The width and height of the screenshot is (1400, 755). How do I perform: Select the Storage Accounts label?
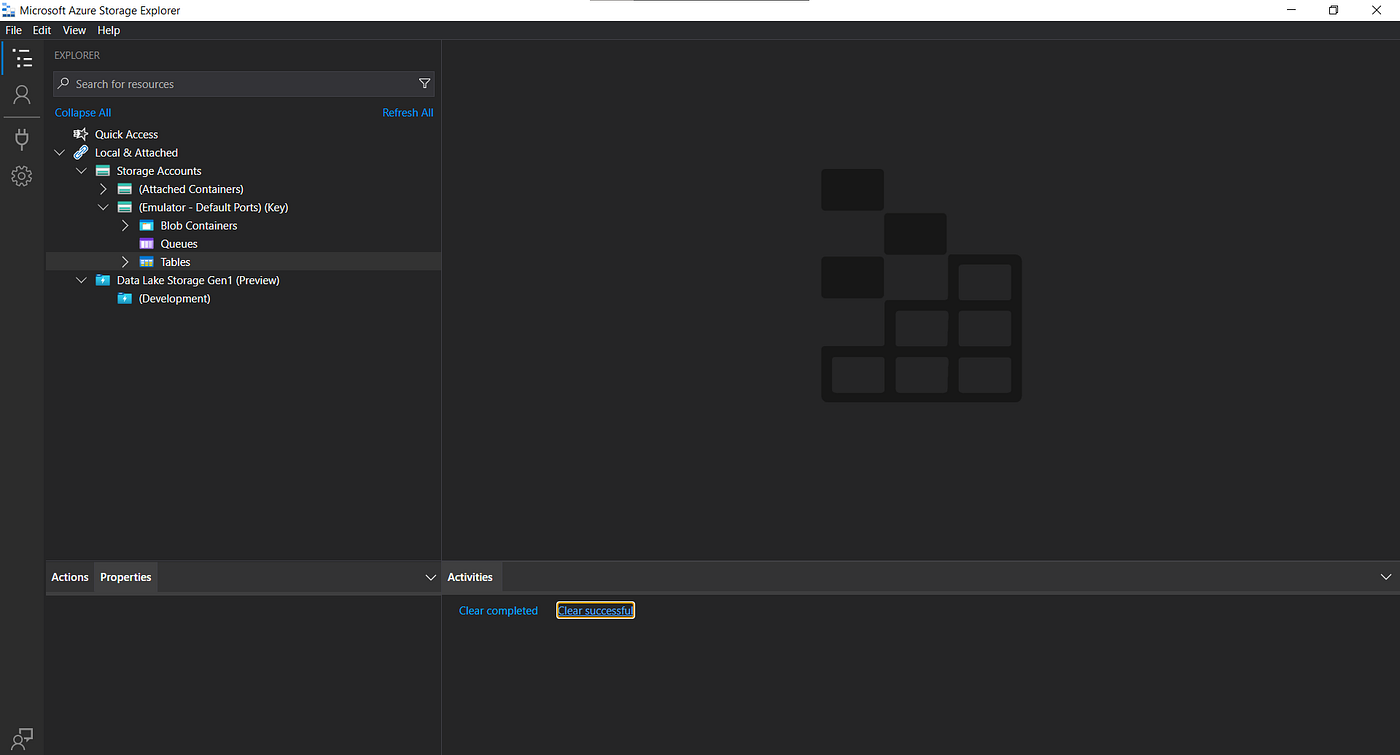pos(159,171)
